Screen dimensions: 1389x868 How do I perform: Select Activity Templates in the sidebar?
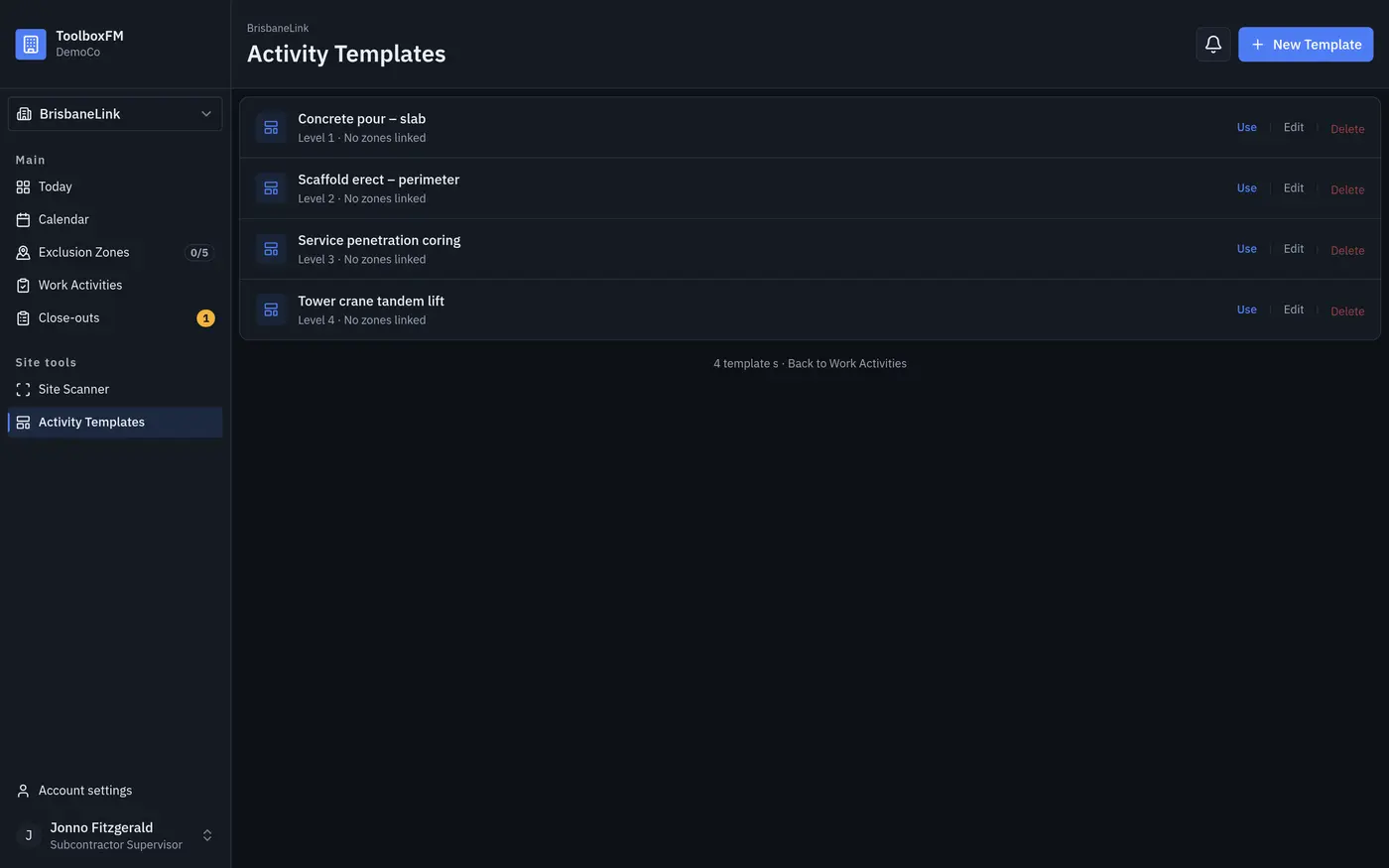point(115,422)
